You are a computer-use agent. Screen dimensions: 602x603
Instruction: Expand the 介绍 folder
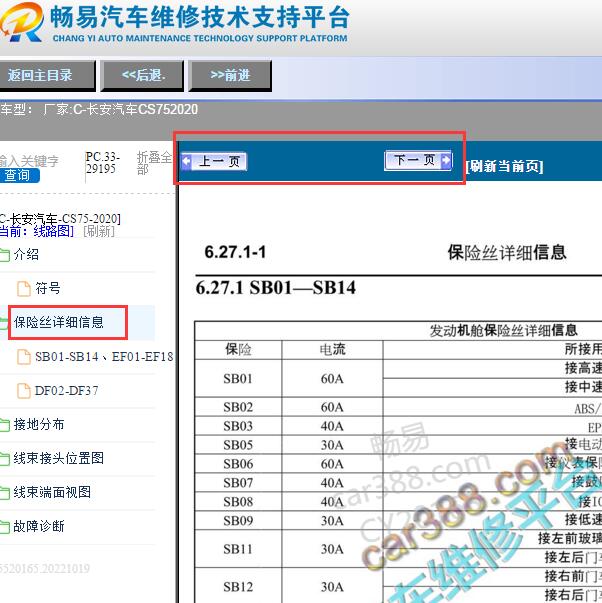(26, 254)
